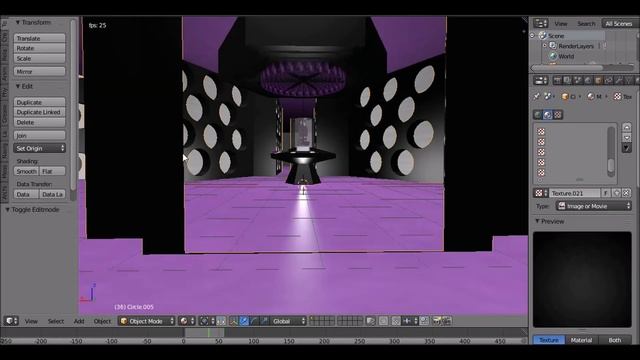Toggle fake user F for Texture.021
This screenshot has height=360, width=640.
click(606, 193)
